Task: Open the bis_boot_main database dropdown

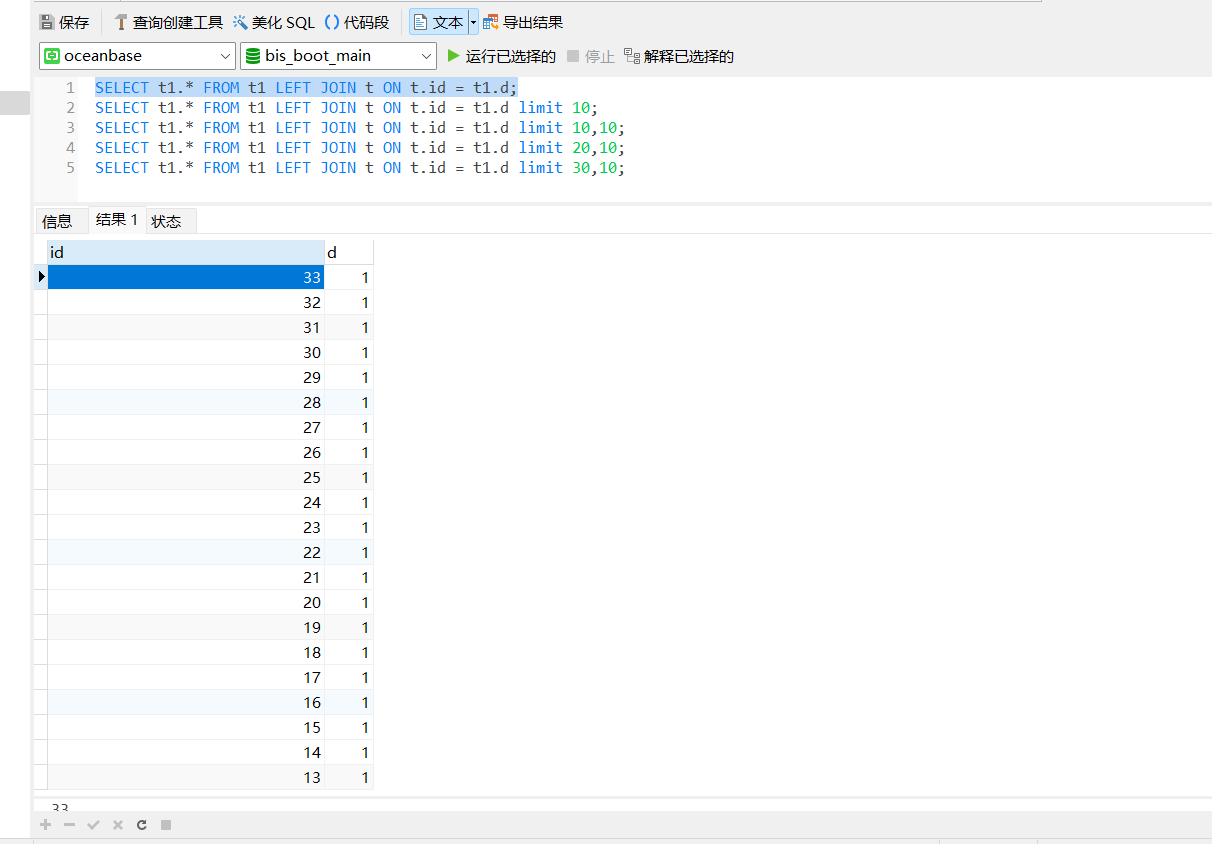Action: [338, 56]
